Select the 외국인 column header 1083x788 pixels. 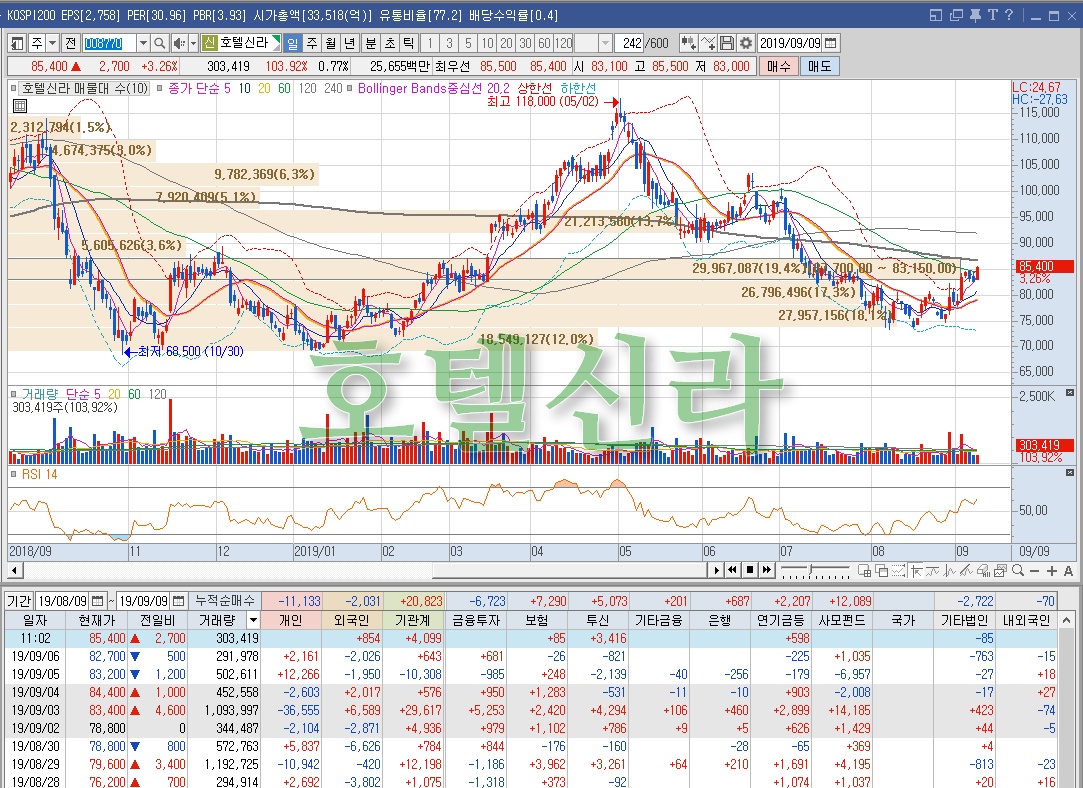click(352, 620)
